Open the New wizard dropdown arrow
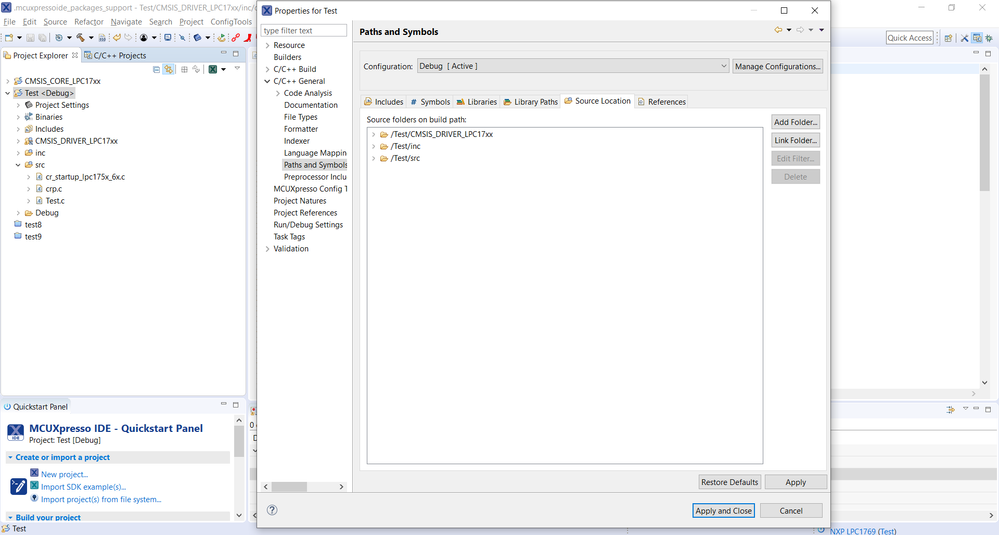This screenshot has width=999, height=535. coord(19,38)
